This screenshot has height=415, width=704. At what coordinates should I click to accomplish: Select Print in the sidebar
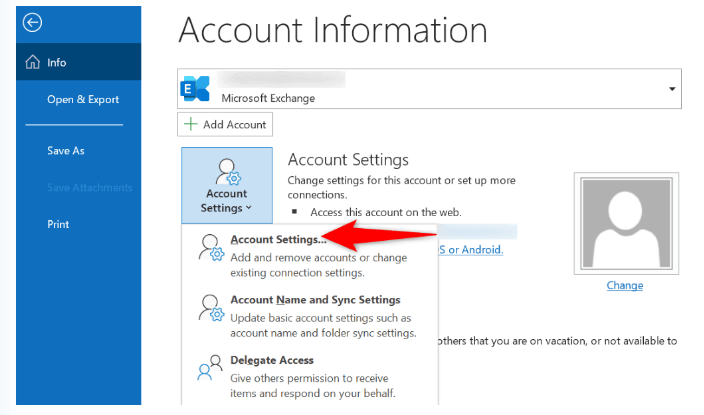(58, 224)
